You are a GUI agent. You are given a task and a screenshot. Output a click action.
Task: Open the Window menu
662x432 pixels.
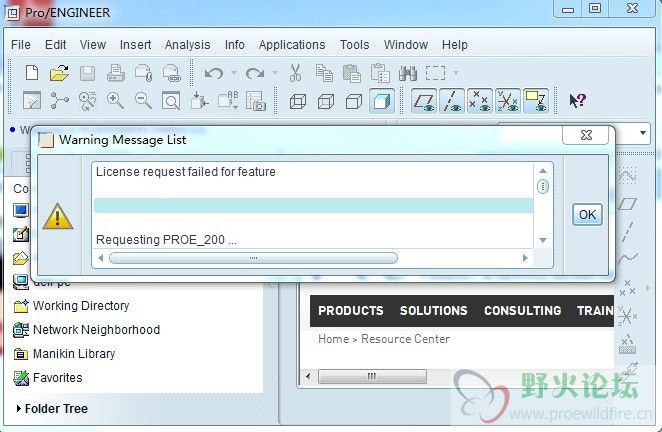406,45
